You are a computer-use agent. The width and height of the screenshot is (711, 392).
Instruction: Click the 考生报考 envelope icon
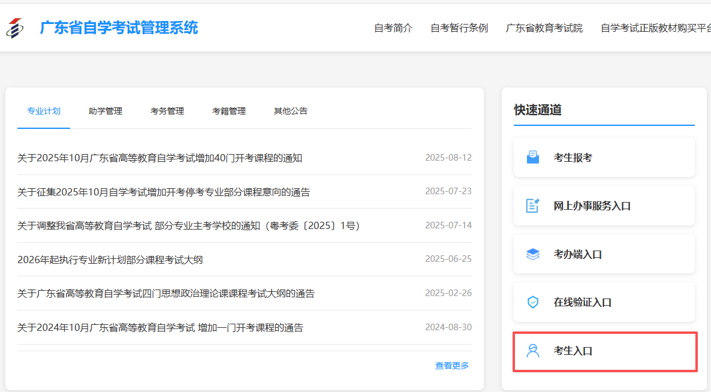tap(533, 157)
